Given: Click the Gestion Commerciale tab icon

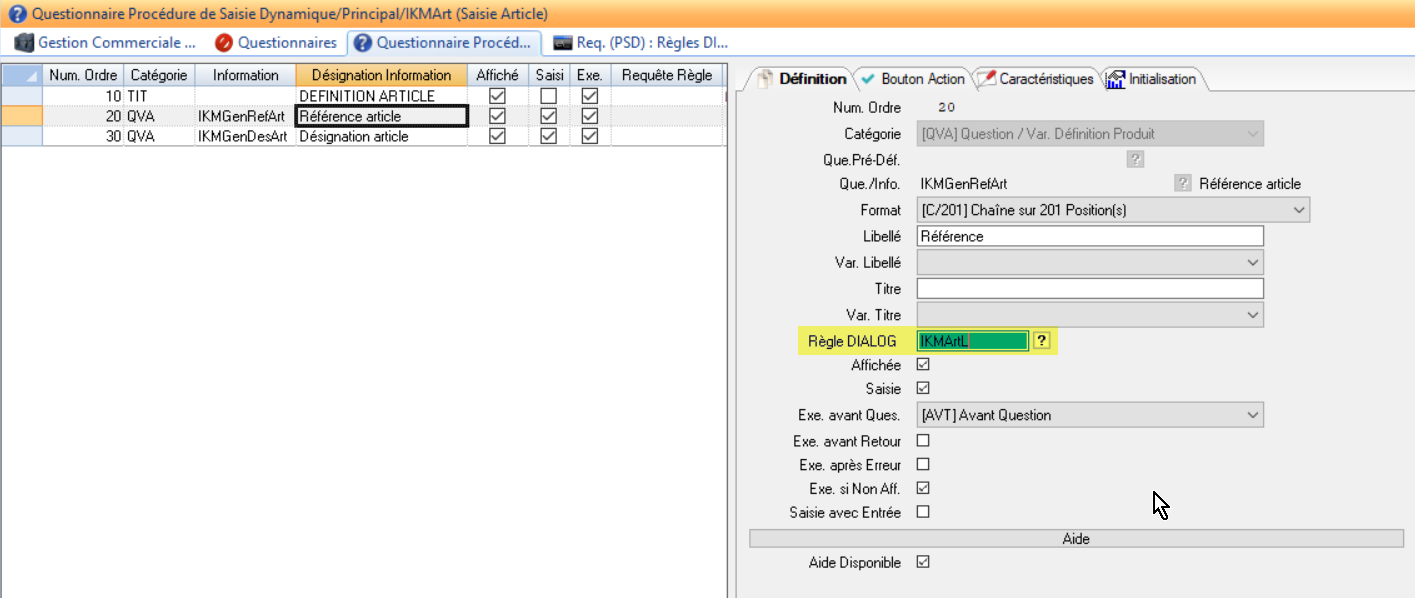Looking at the screenshot, I should [24, 43].
